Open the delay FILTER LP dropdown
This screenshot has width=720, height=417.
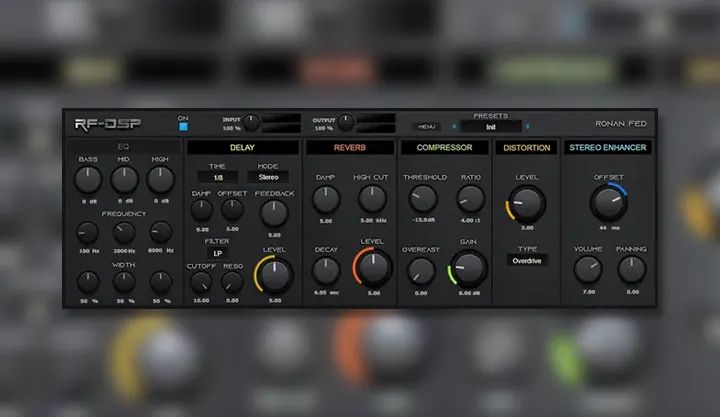pos(218,253)
